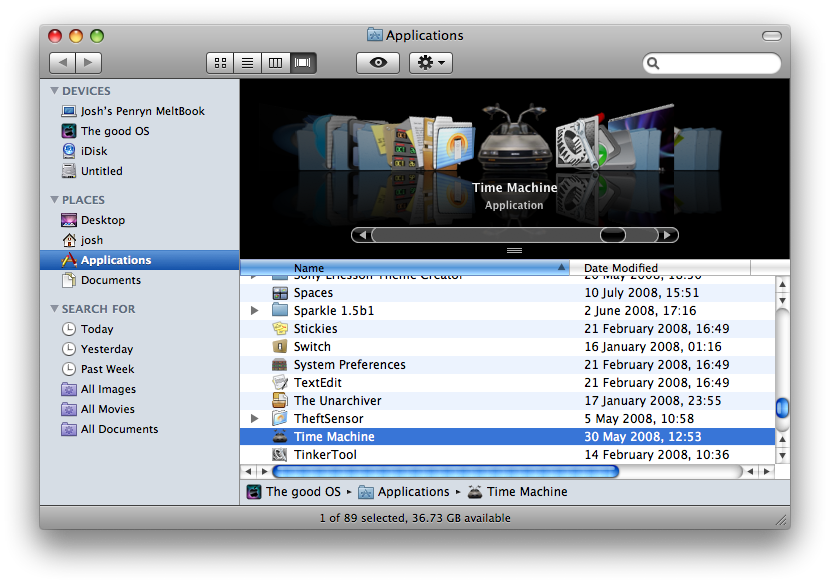Click the Cover Flow resize handle
This screenshot has height=584, width=830.
coord(515,250)
